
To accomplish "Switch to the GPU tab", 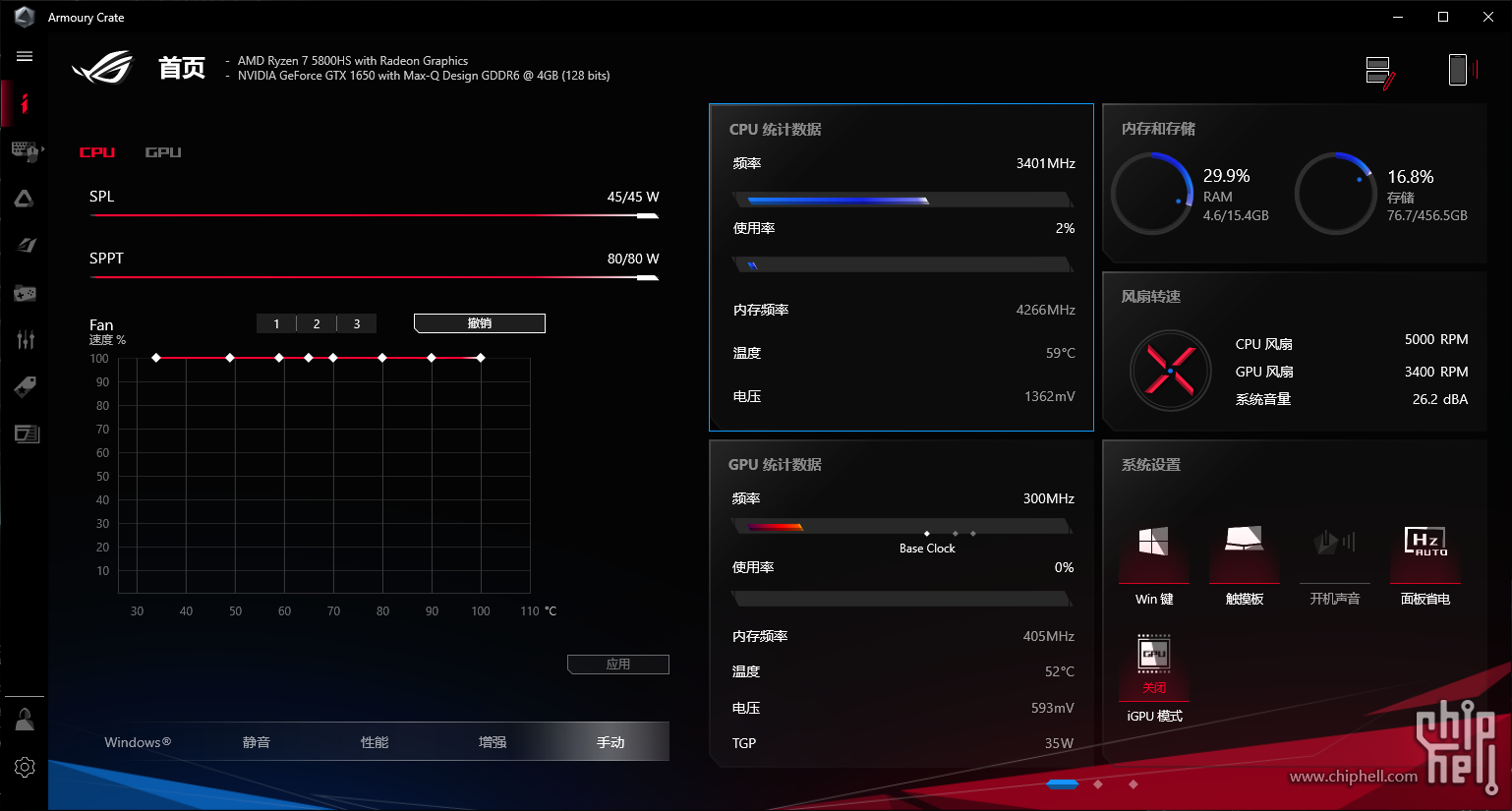I will tap(163, 152).
